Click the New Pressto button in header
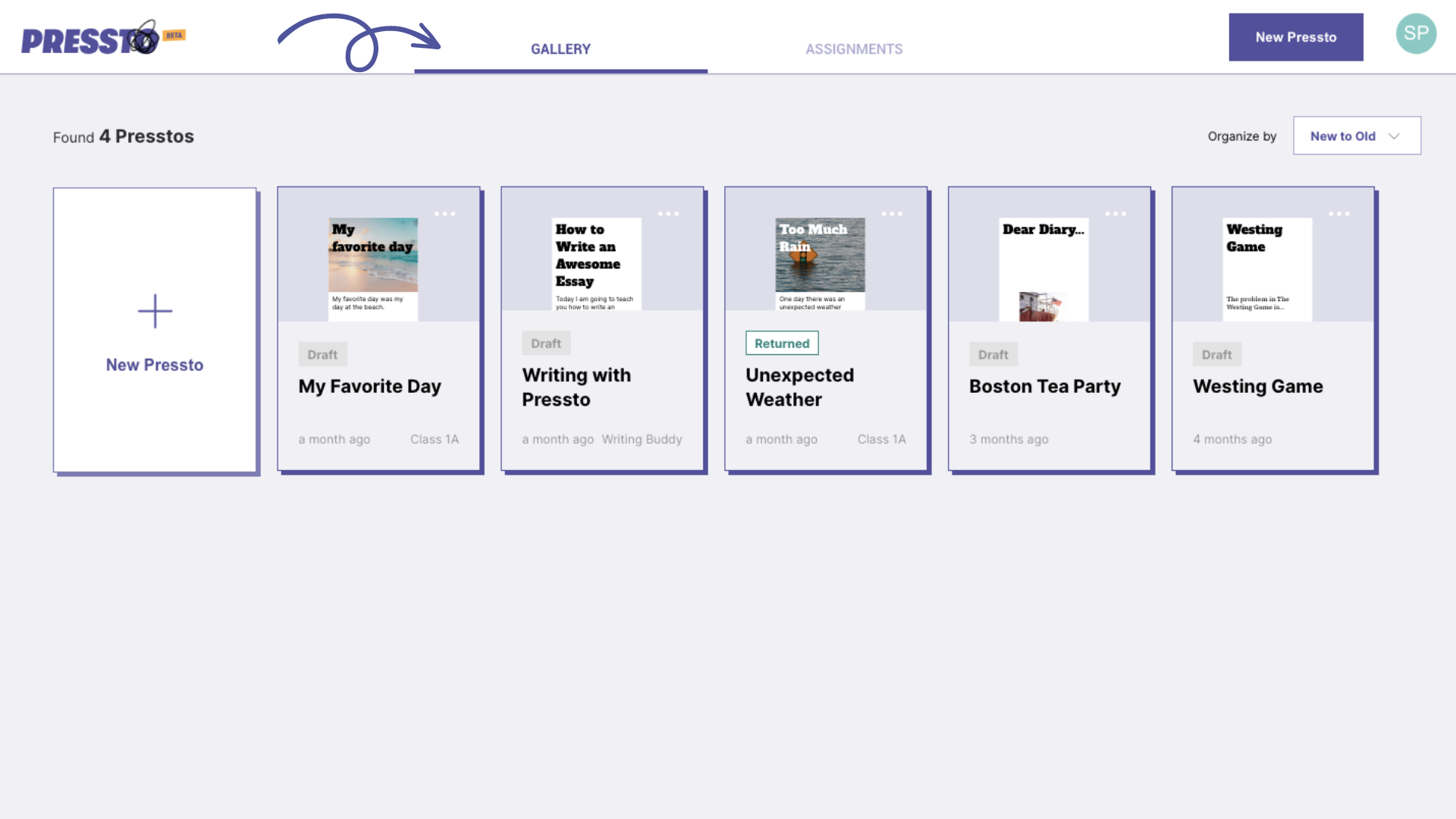Viewport: 1456px width, 819px height. point(1295,37)
